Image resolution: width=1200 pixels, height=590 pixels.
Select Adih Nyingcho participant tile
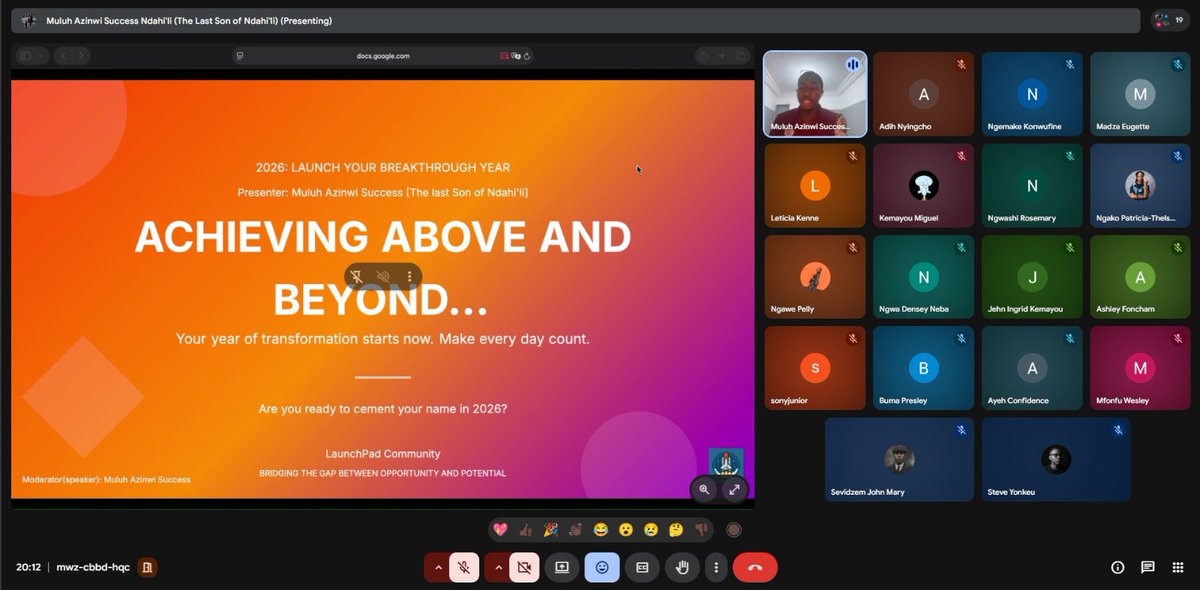pyautogui.click(x=924, y=93)
